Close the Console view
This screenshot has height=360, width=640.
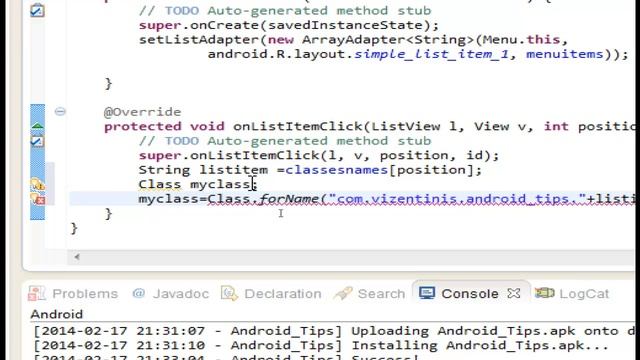514,293
